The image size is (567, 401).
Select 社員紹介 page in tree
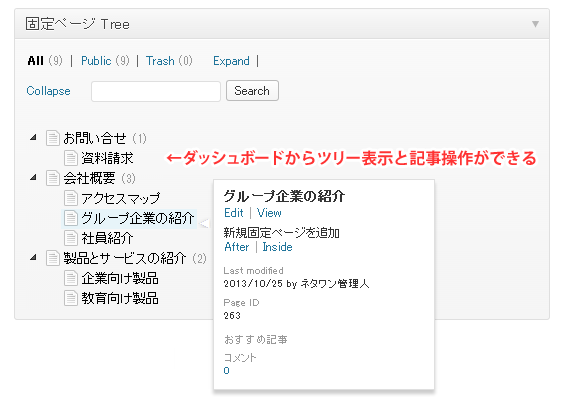click(107, 238)
